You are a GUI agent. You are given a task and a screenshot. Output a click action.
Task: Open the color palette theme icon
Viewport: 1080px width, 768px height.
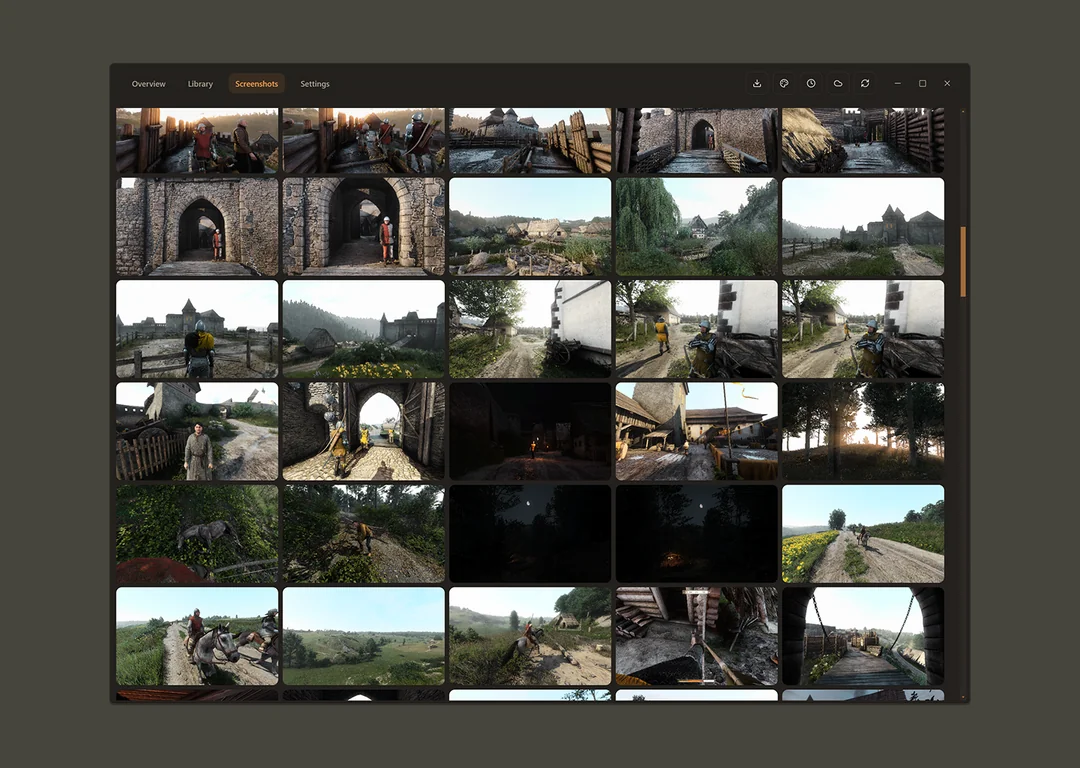(784, 83)
